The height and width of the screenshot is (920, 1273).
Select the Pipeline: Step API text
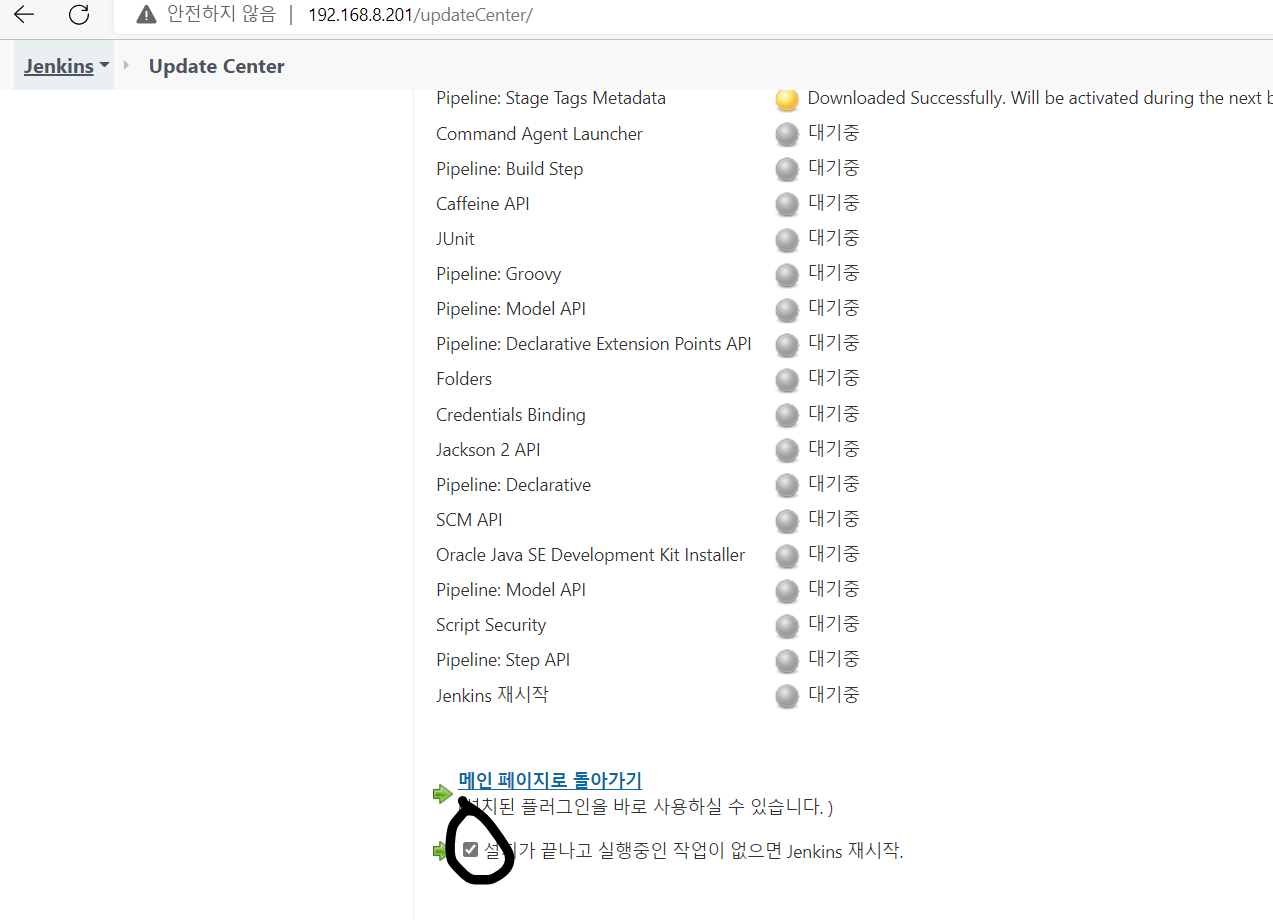(503, 659)
